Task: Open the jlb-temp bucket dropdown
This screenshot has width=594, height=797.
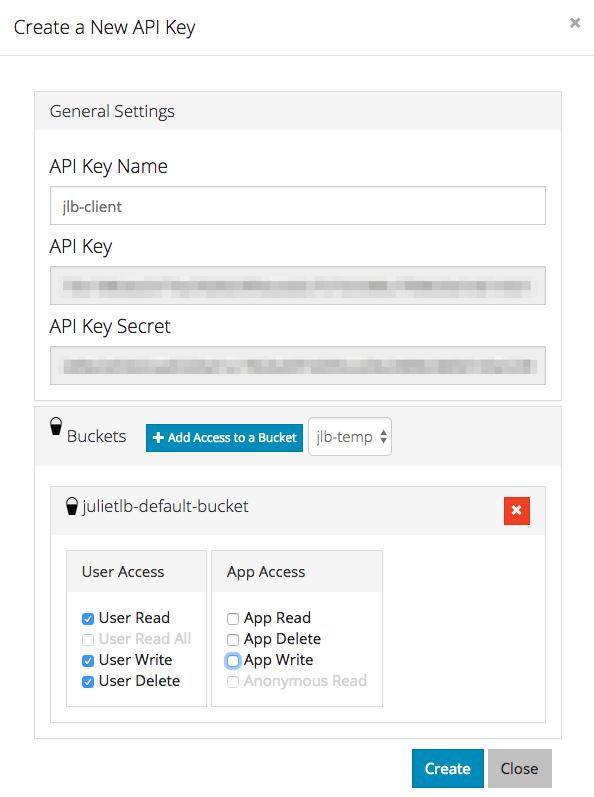Action: 350,437
